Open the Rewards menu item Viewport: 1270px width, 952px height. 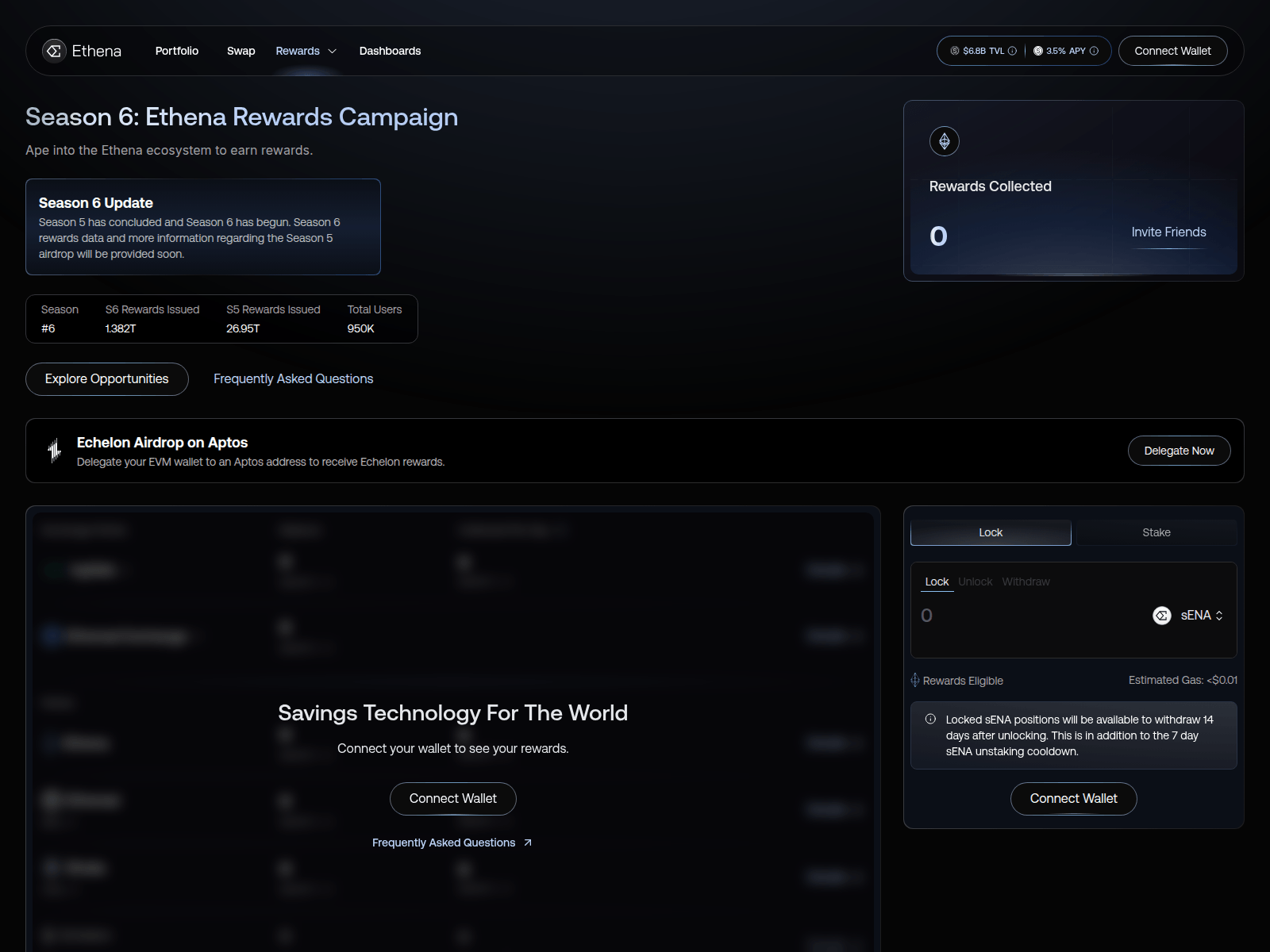tap(298, 51)
